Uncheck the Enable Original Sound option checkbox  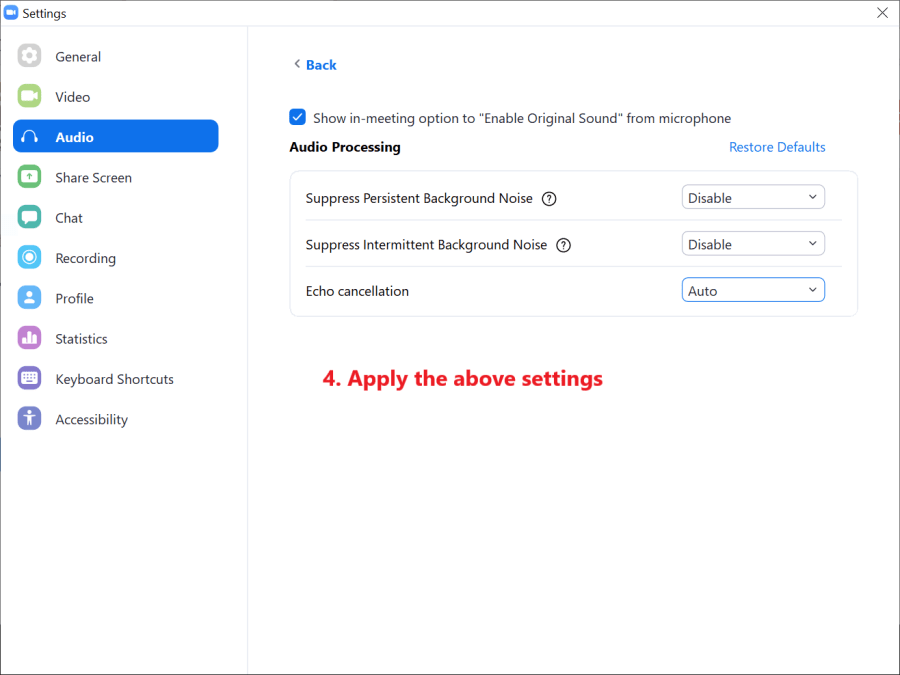tap(298, 118)
